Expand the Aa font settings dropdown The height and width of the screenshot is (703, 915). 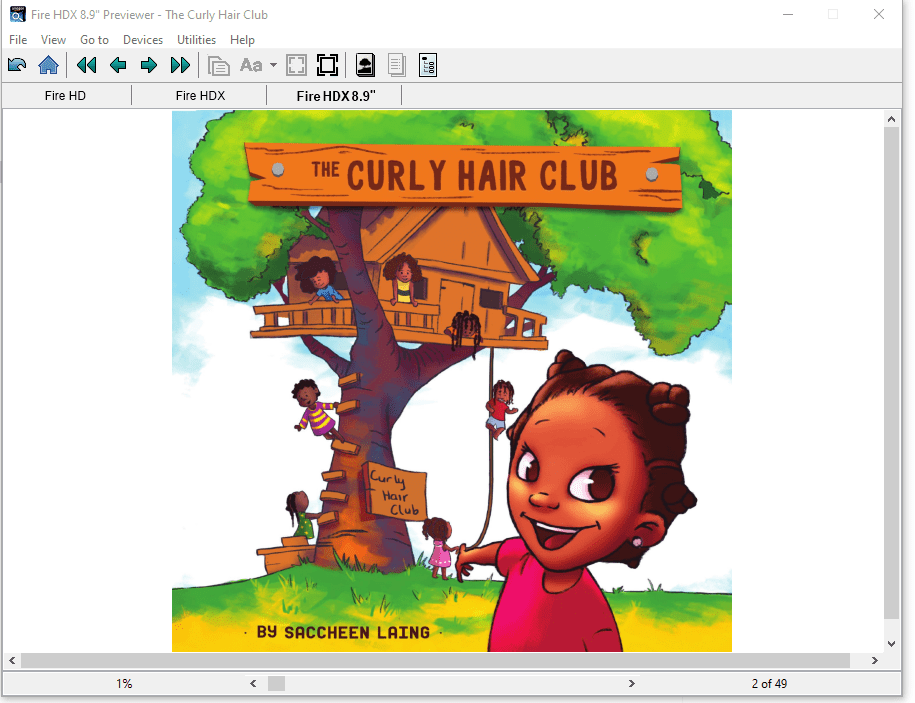click(x=273, y=66)
